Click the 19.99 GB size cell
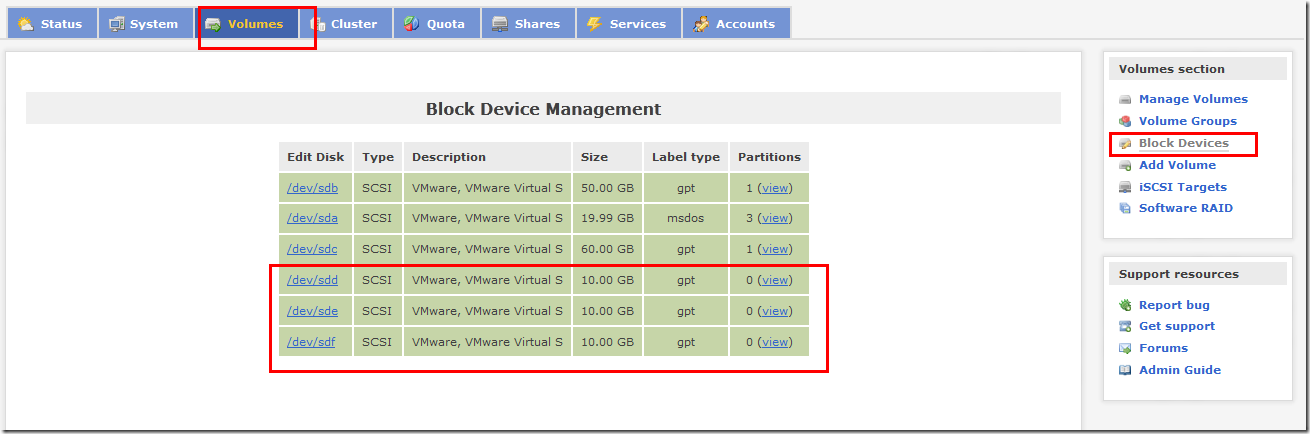Image resolution: width=1310 pixels, height=434 pixels. coord(608,218)
